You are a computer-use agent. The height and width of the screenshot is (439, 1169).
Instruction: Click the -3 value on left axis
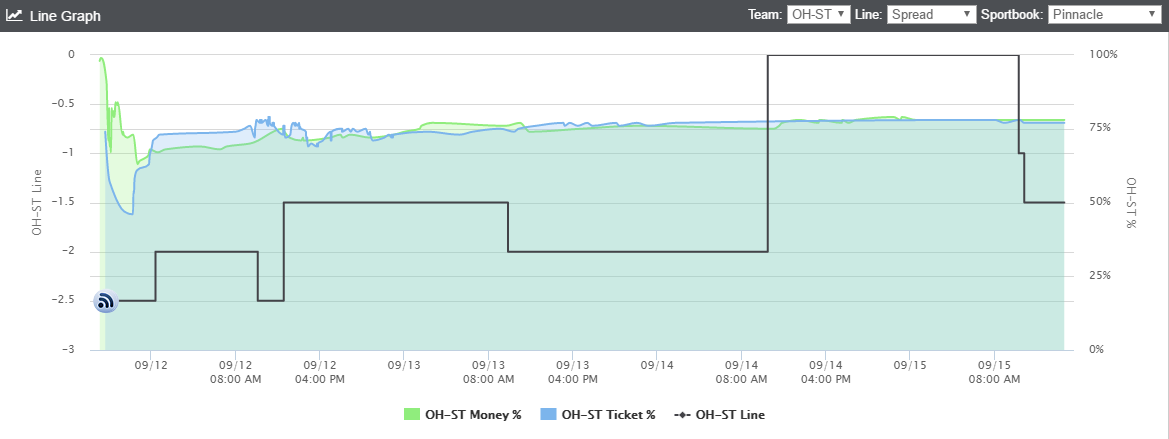point(68,350)
